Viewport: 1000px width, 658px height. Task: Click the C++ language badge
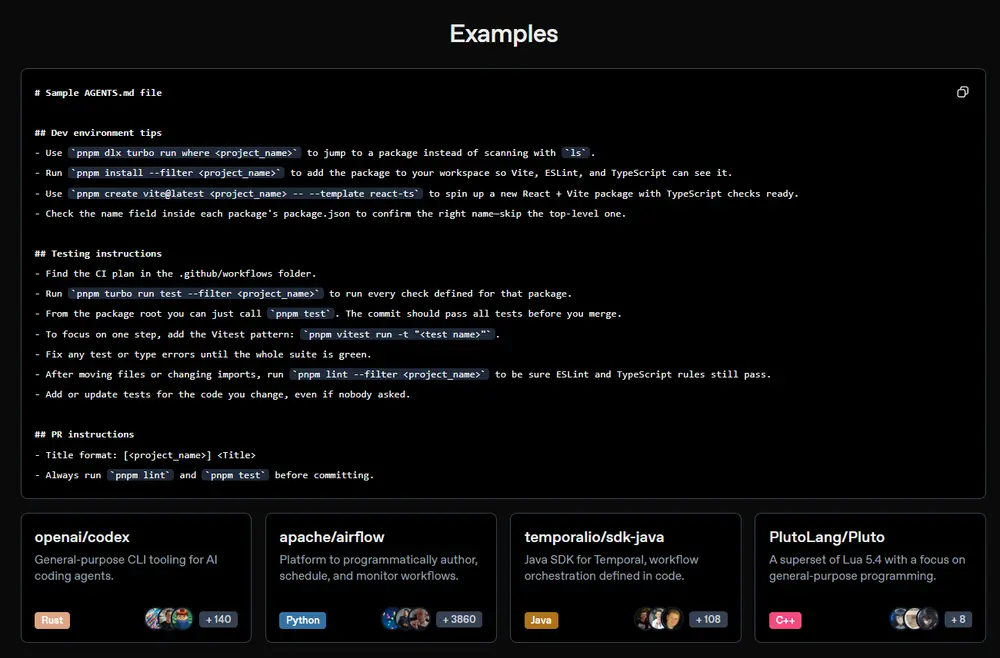(785, 620)
